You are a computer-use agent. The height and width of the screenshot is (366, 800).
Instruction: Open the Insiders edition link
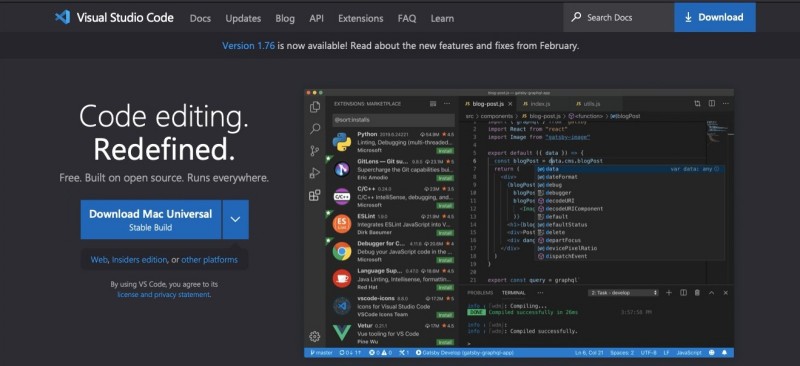coord(139,259)
